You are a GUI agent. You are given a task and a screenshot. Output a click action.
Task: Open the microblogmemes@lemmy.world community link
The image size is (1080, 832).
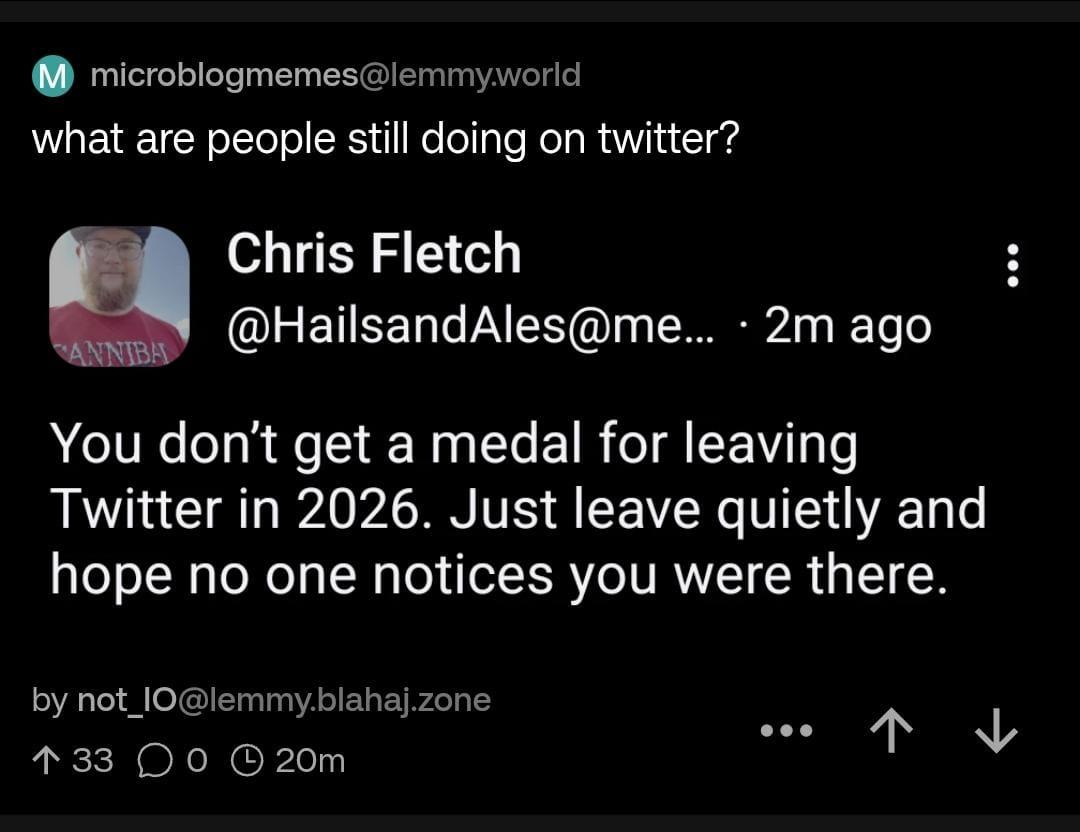[x=335, y=76]
